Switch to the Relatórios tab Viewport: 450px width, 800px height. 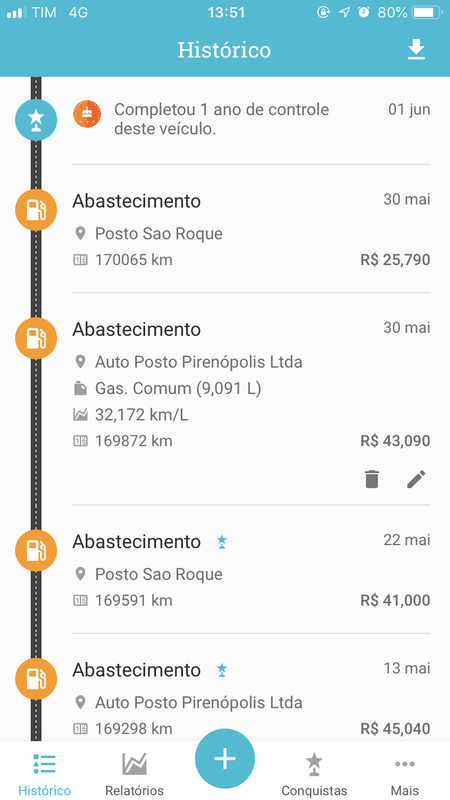(134, 773)
